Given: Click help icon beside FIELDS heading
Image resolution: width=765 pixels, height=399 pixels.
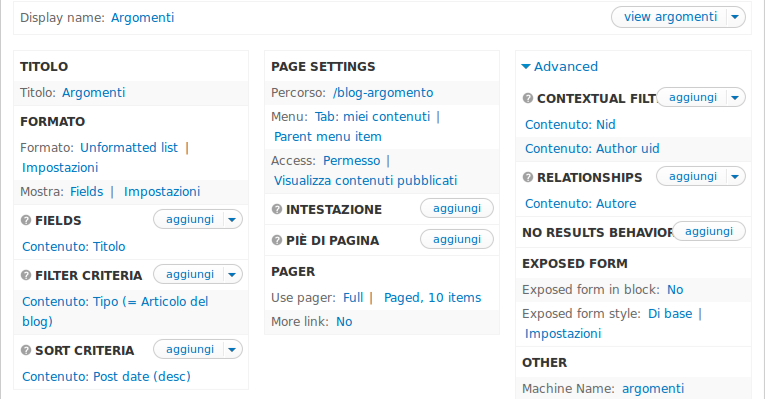Looking at the screenshot, I should [x=26, y=220].
